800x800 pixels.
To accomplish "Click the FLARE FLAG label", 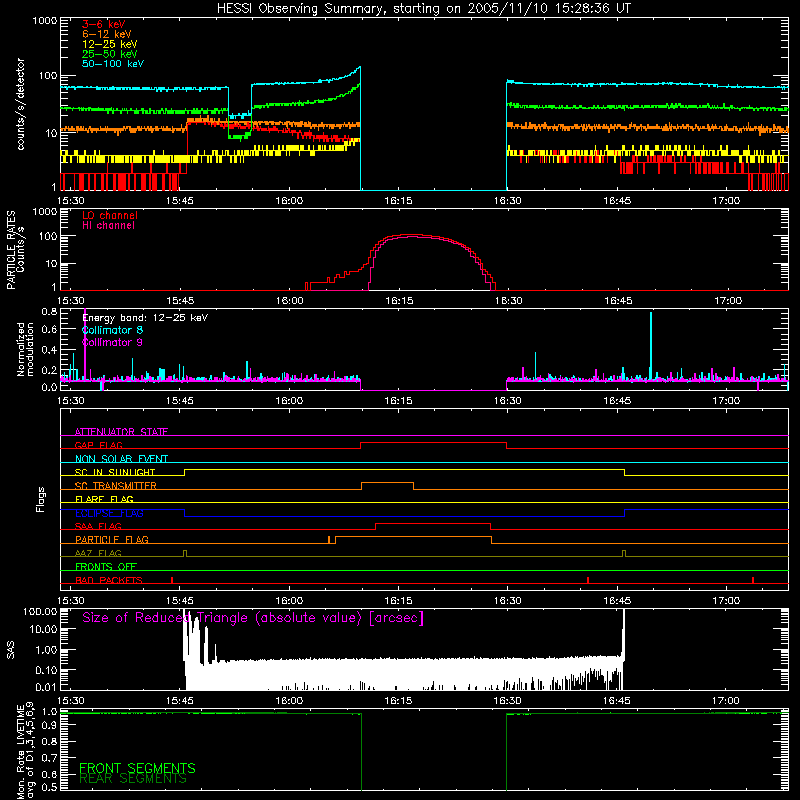I will pyautogui.click(x=104, y=499).
